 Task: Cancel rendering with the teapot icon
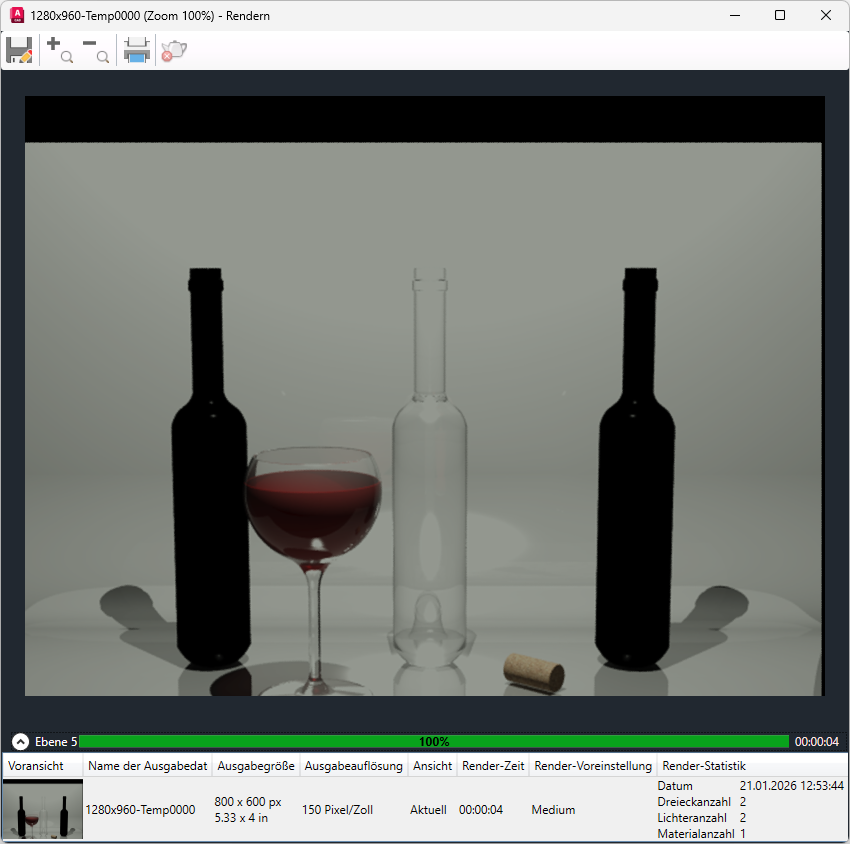(174, 50)
